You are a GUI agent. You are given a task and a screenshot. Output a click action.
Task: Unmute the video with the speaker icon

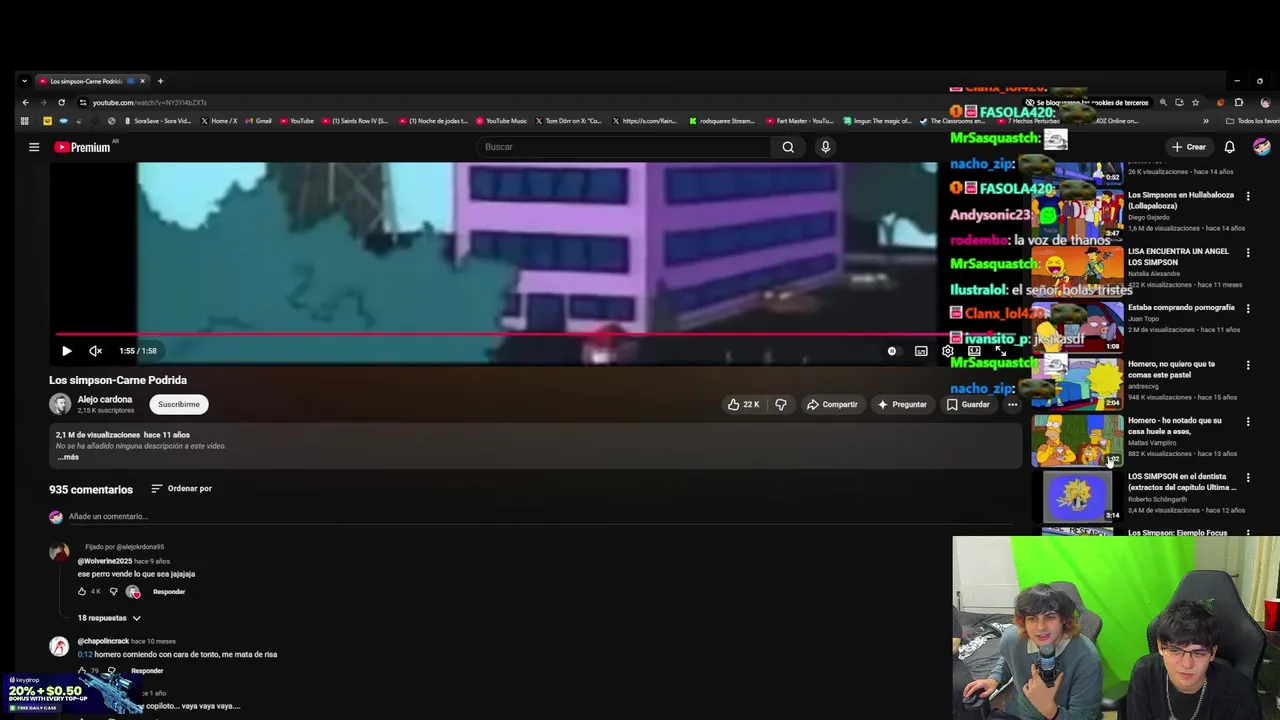[x=96, y=351]
